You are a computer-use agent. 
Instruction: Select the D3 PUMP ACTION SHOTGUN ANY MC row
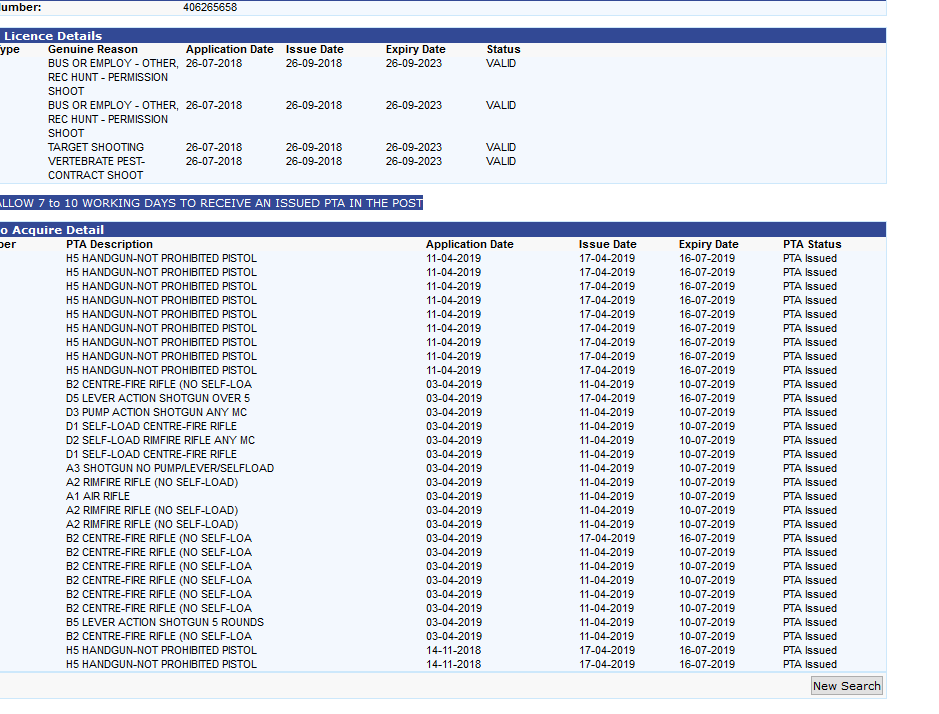pos(156,412)
